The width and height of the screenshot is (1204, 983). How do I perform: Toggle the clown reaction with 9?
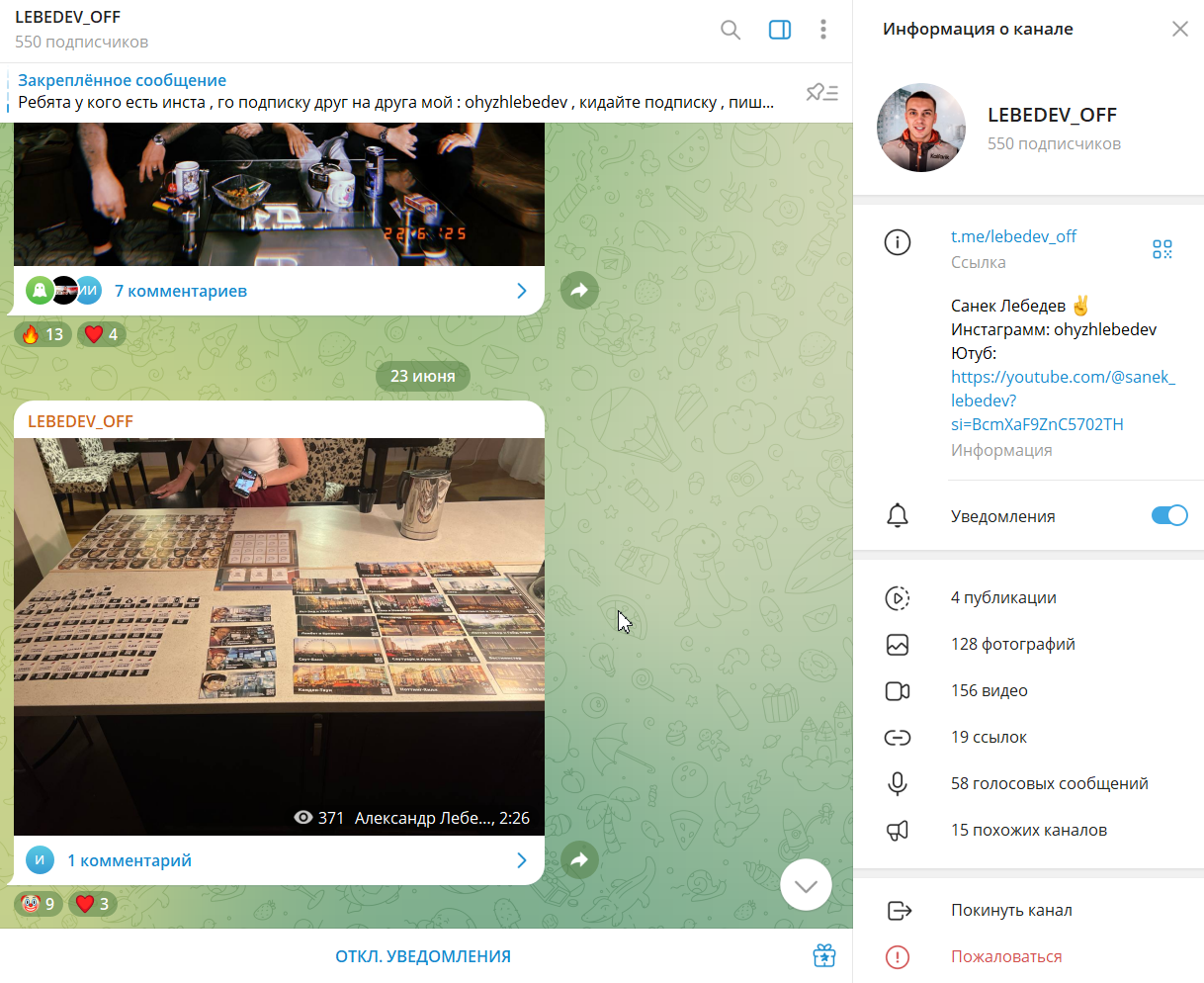tap(39, 903)
